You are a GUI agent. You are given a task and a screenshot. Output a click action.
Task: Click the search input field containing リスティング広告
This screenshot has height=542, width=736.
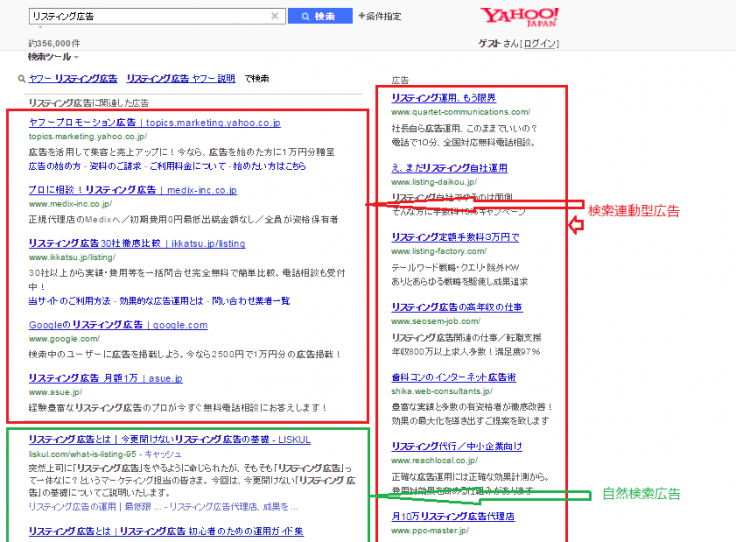157,16
